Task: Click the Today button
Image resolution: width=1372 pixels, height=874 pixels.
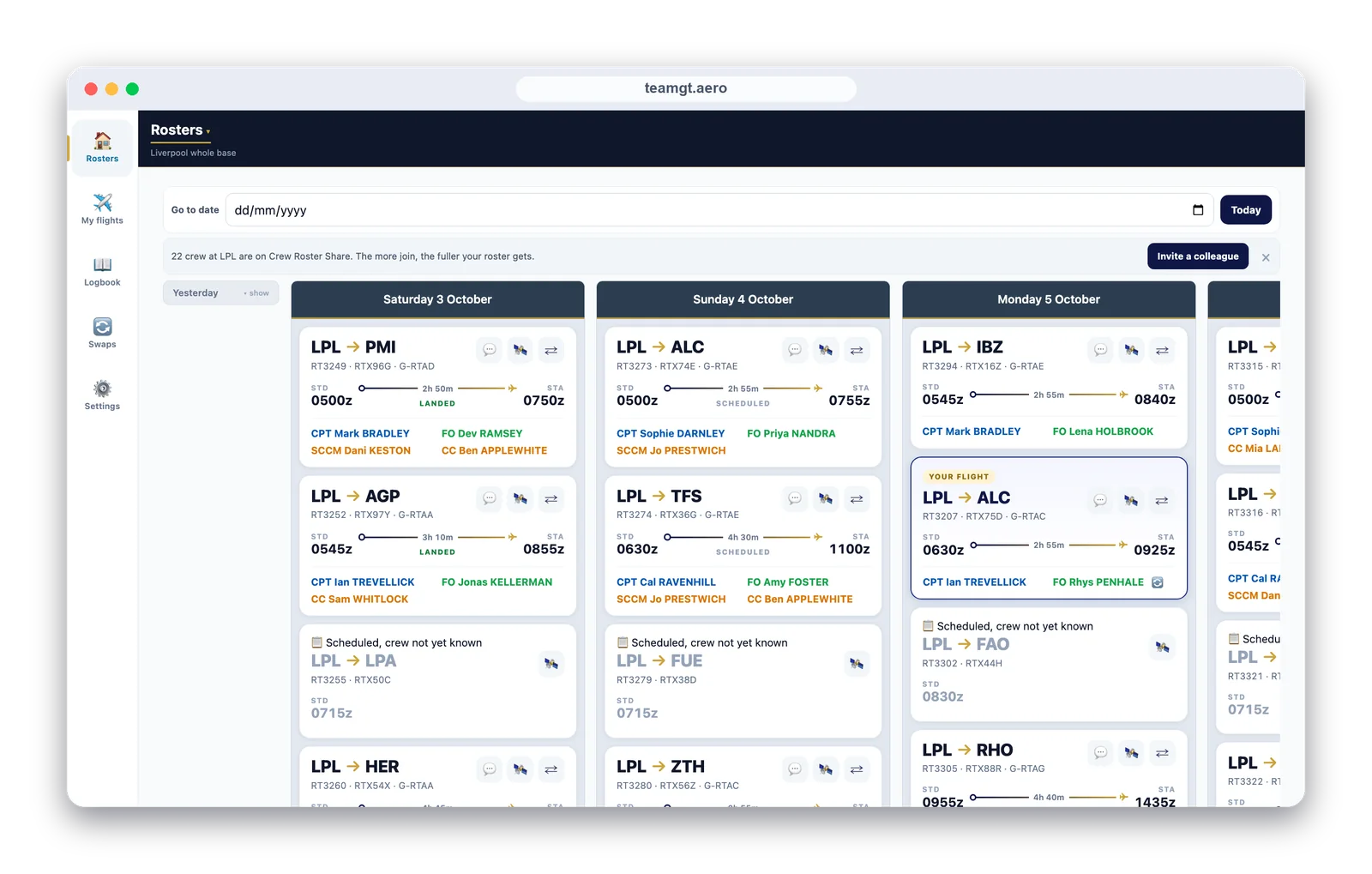Action: [1246, 210]
